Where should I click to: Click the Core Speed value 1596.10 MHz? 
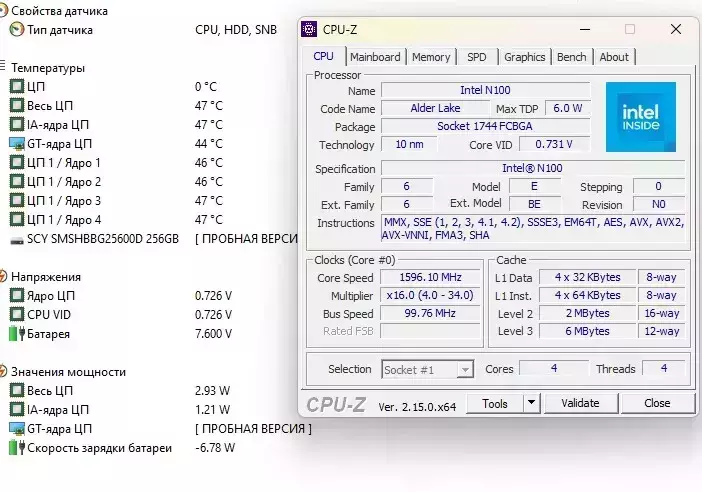pos(430,277)
